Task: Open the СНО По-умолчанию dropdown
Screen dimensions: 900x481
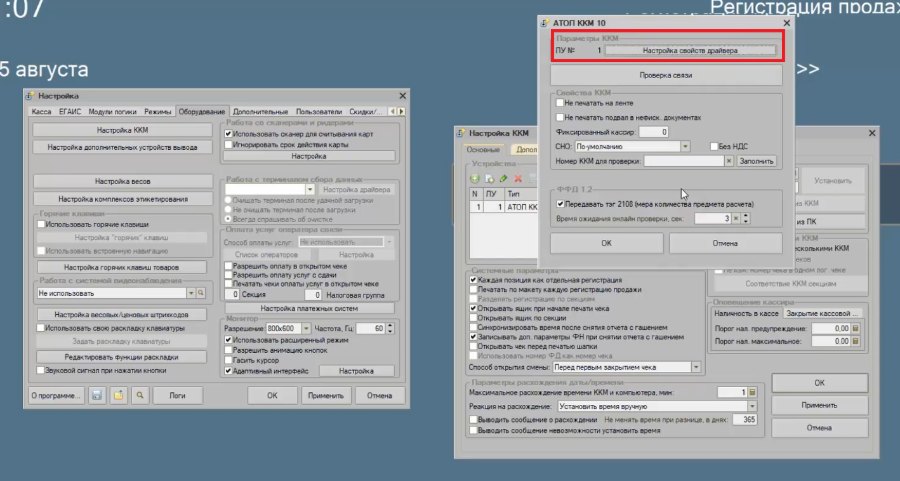Action: (x=685, y=147)
